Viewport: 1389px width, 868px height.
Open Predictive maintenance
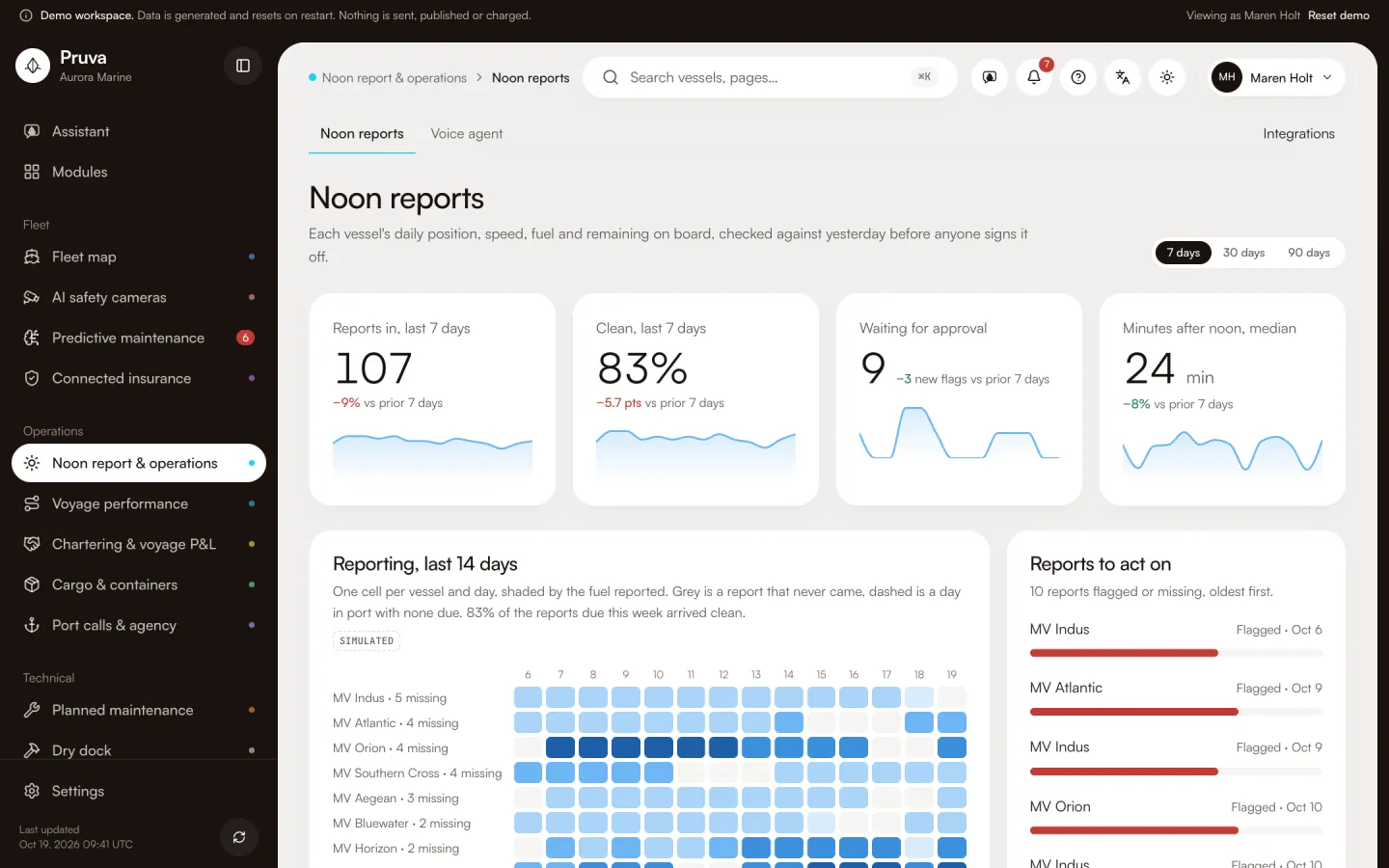[139, 338]
